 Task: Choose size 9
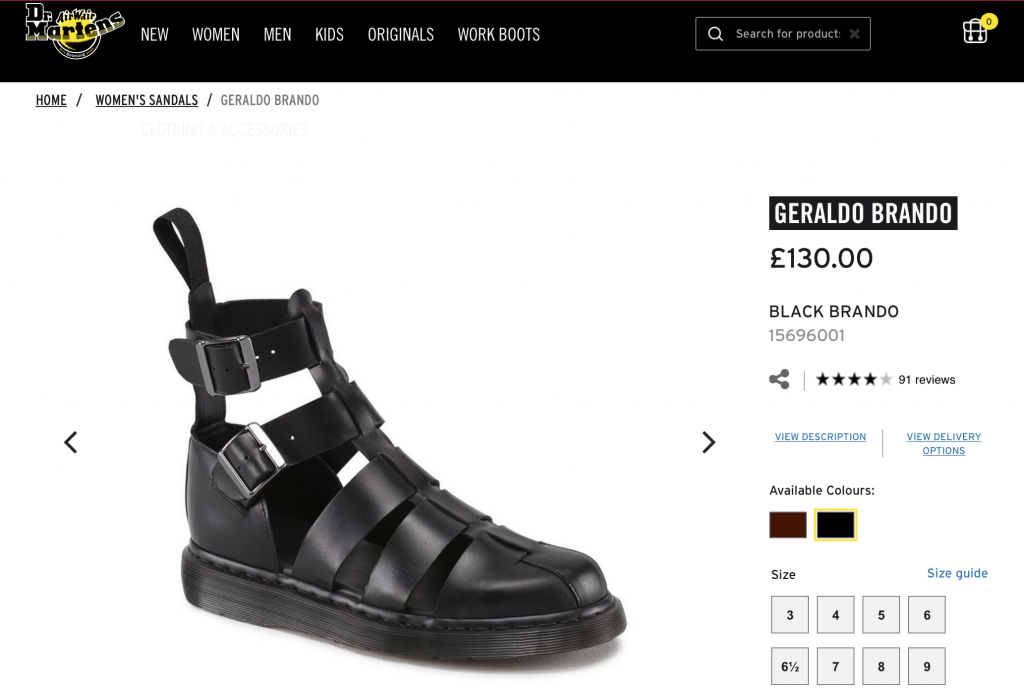coord(927,666)
